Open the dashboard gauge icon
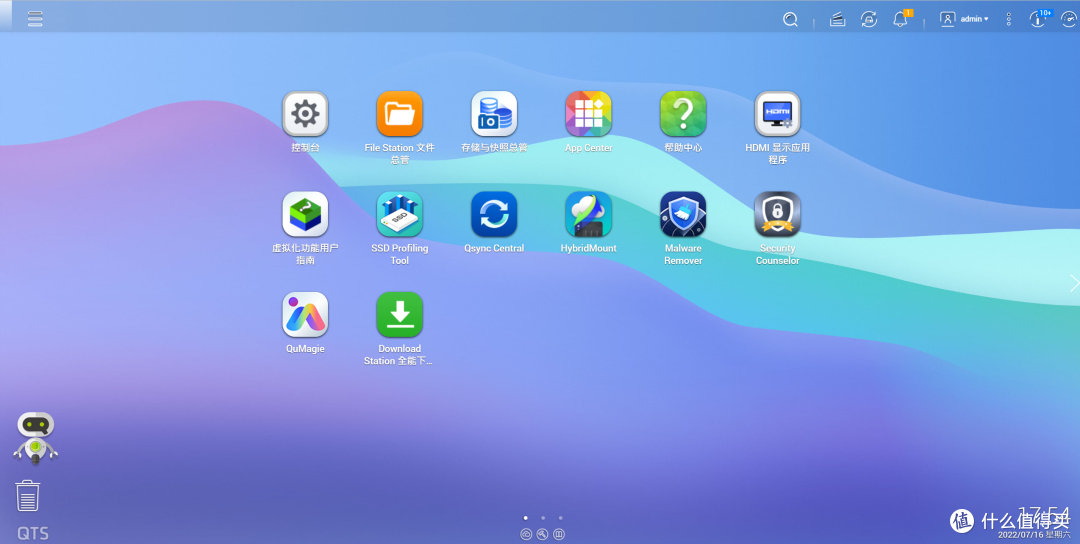The height and width of the screenshot is (544, 1080). (1070, 19)
